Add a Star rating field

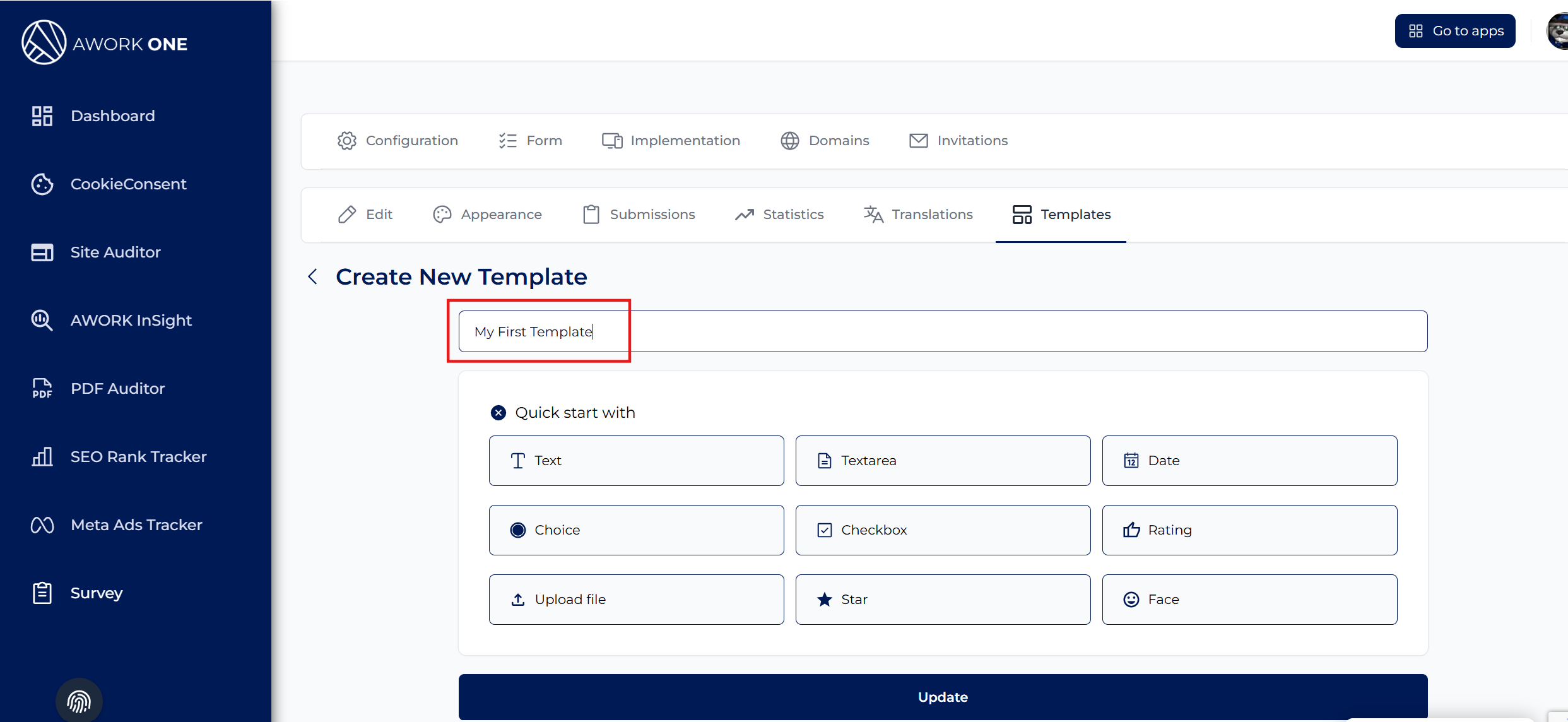[x=943, y=600]
